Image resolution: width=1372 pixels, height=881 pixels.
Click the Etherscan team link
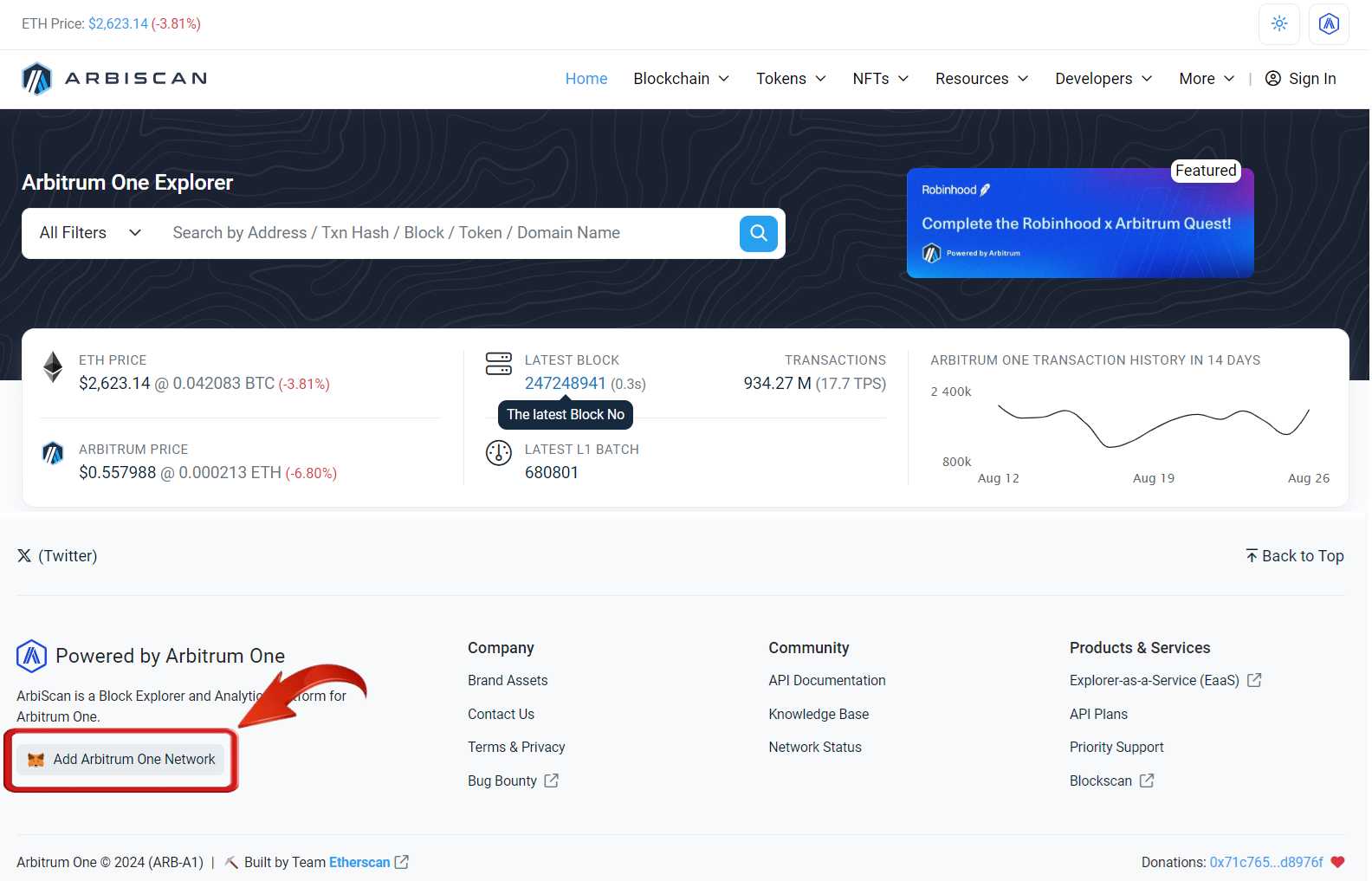point(359,863)
